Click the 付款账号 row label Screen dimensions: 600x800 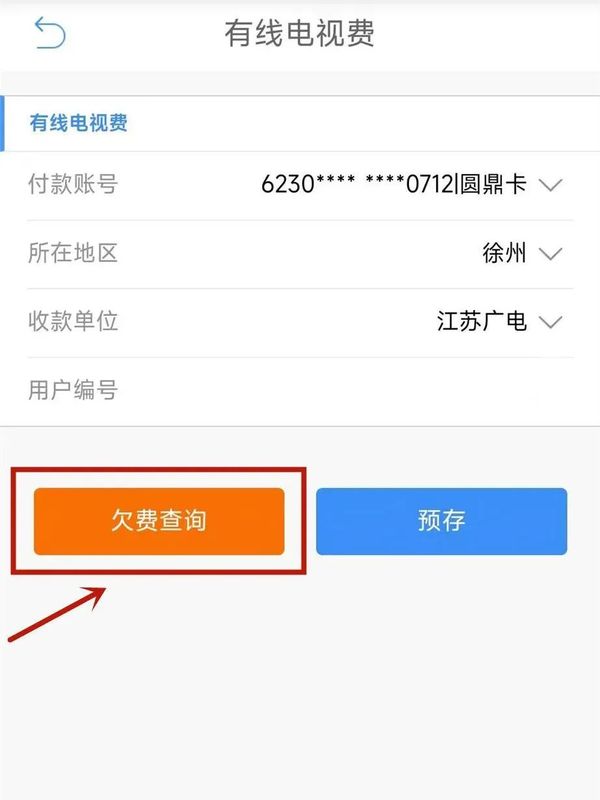coord(73,184)
